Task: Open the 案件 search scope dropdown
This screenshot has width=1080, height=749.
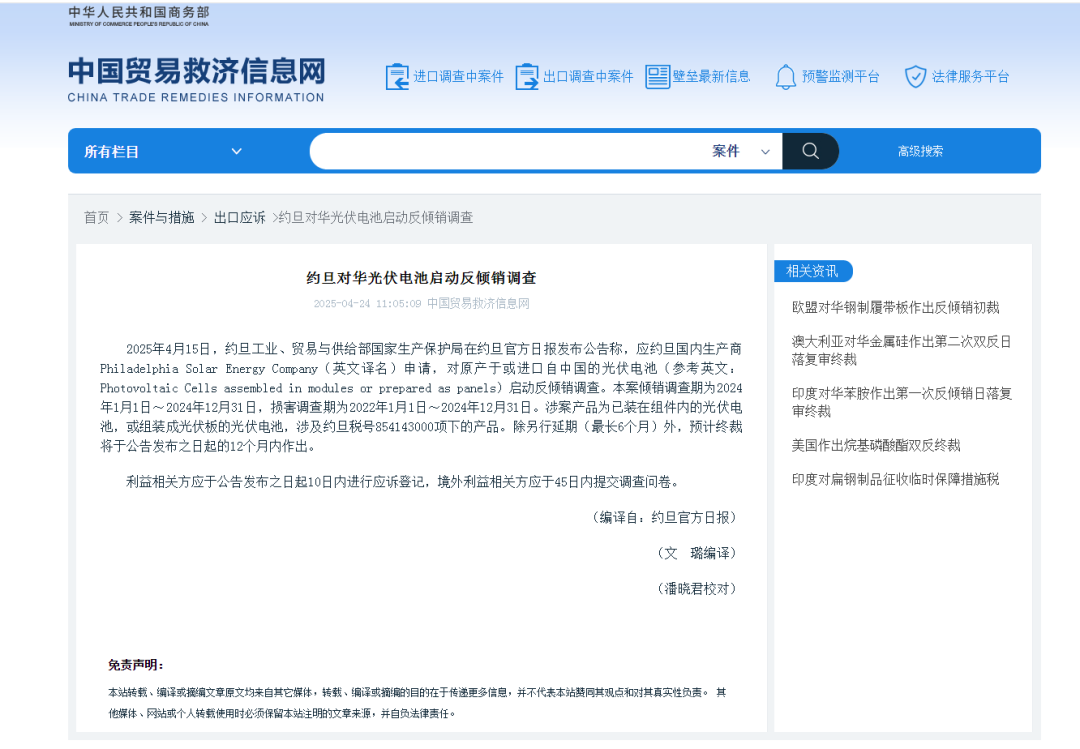Action: (742, 151)
